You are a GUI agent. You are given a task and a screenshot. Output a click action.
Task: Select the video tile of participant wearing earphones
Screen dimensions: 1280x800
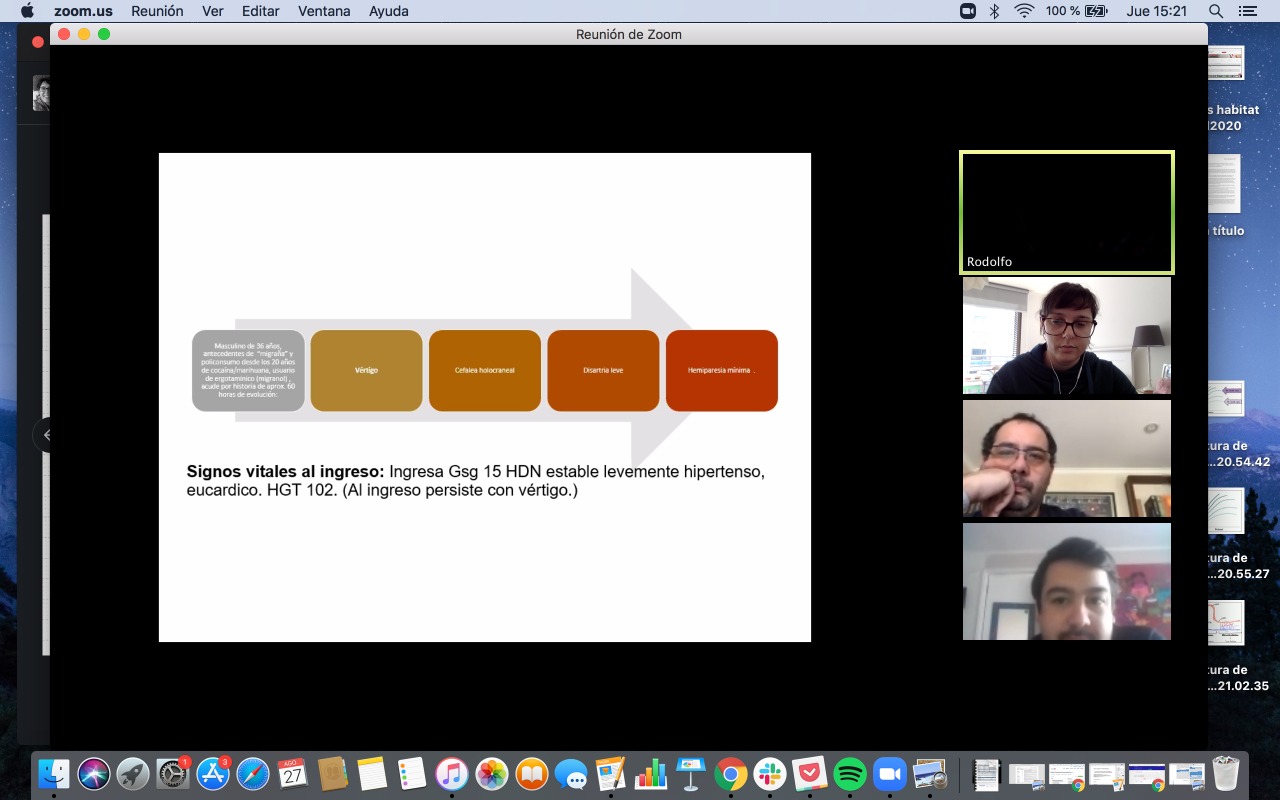click(1066, 335)
